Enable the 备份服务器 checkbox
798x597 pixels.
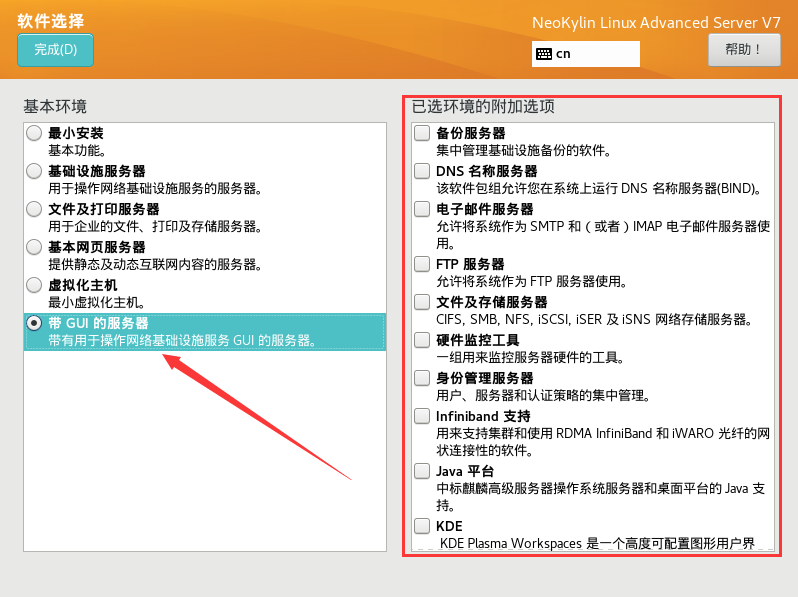pyautogui.click(x=423, y=133)
